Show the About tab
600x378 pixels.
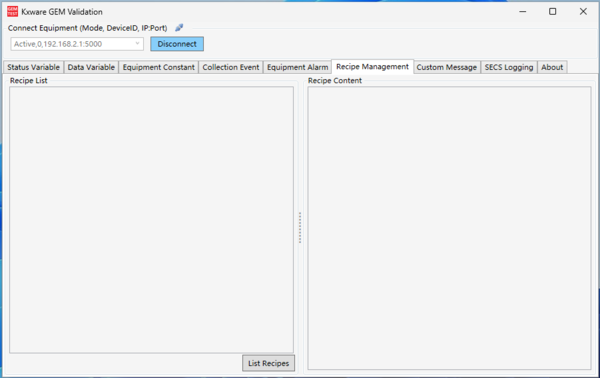pos(552,67)
